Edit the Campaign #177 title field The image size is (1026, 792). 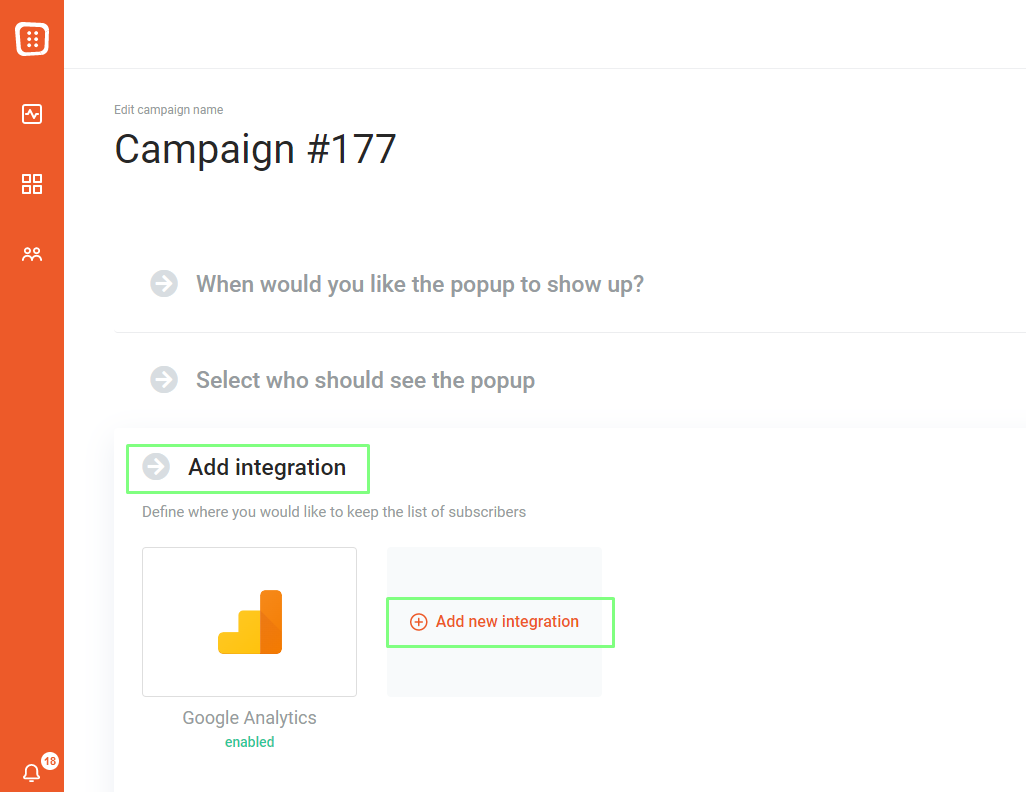pyautogui.click(x=255, y=149)
